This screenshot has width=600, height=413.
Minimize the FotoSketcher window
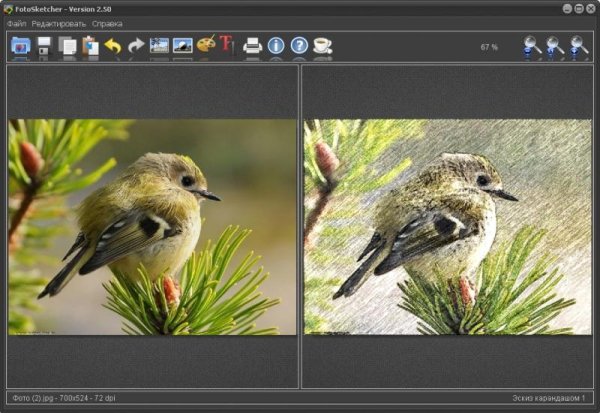tap(567, 8)
